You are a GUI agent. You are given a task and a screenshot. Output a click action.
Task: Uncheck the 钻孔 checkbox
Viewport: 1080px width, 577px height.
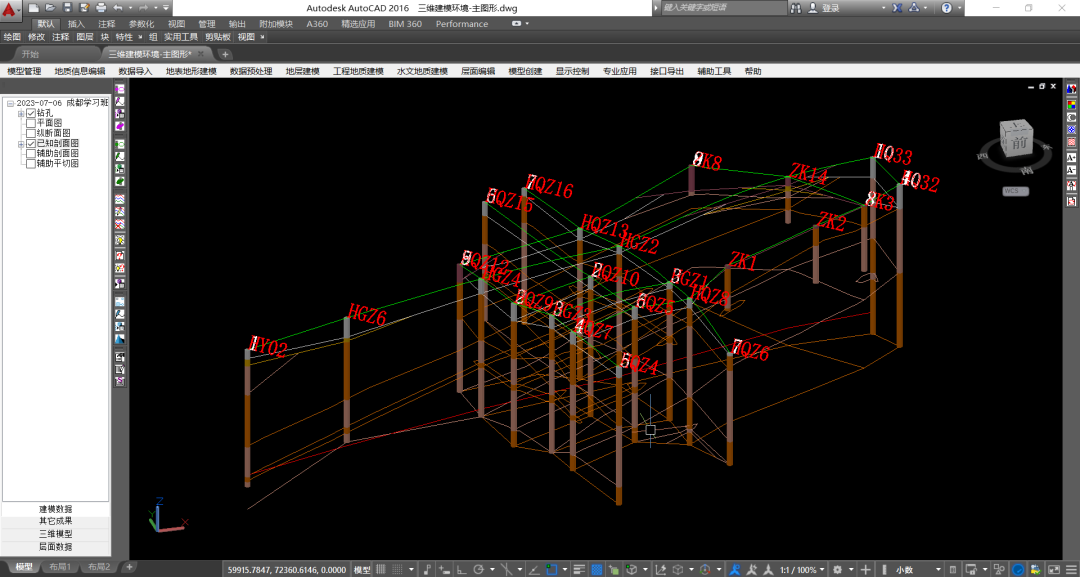(30, 114)
